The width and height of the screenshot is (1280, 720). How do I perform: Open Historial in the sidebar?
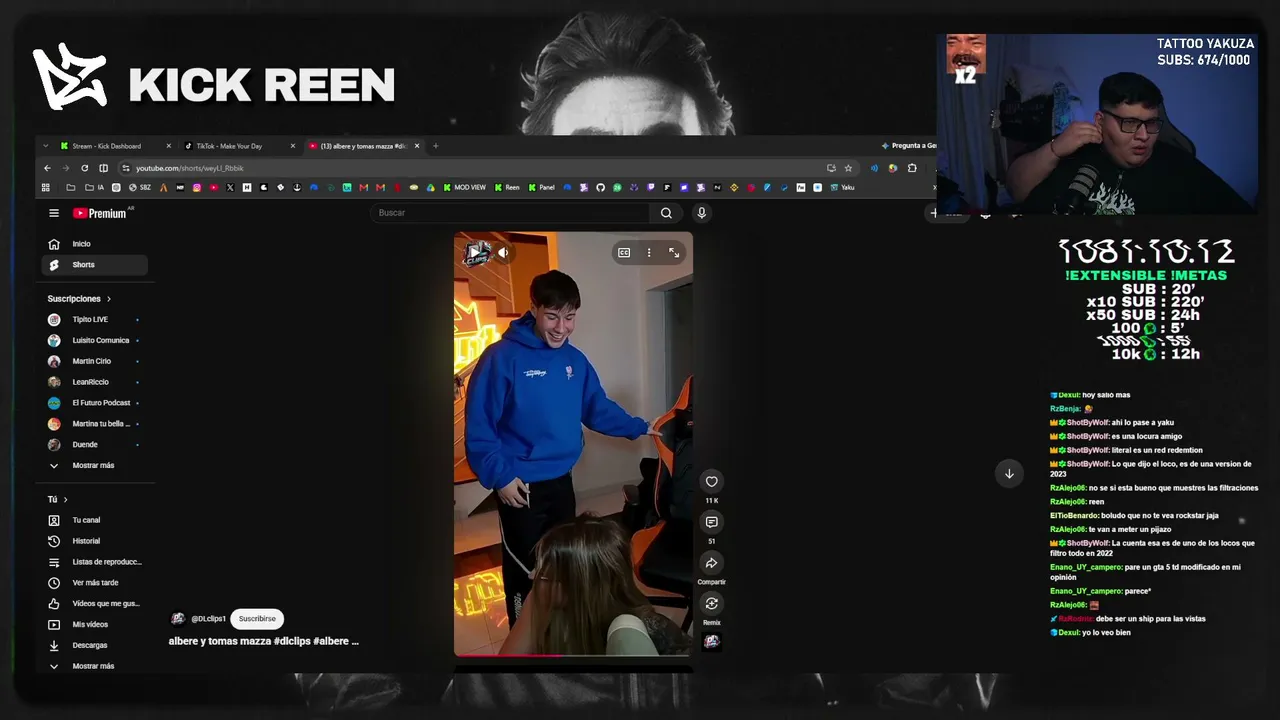click(95, 541)
